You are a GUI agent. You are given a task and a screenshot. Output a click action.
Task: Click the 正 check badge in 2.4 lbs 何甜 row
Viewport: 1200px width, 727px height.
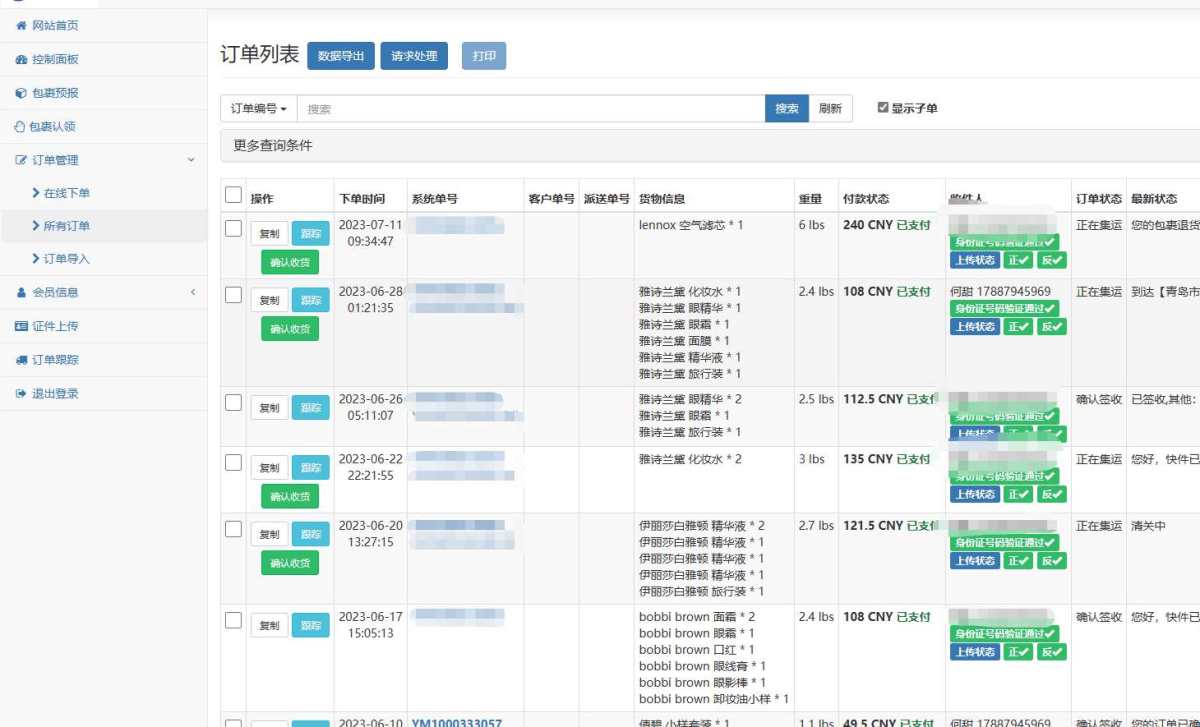tap(1018, 327)
